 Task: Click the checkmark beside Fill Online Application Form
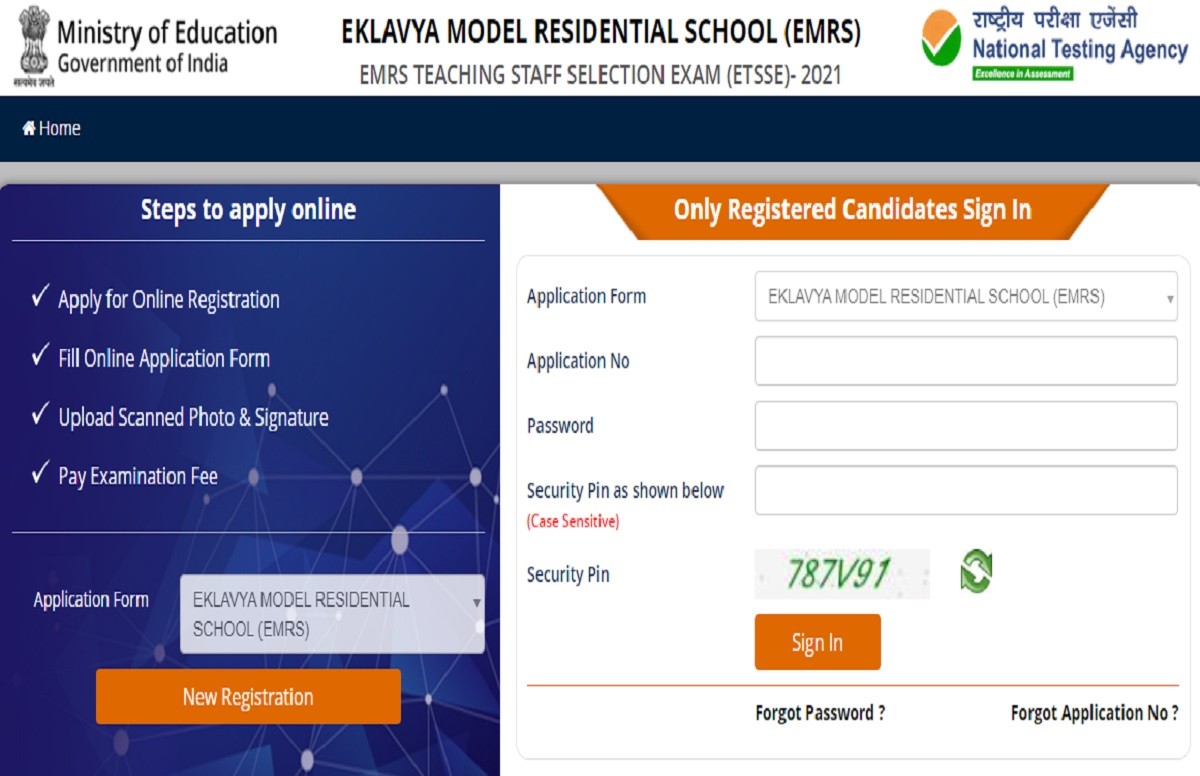pyautogui.click(x=40, y=356)
